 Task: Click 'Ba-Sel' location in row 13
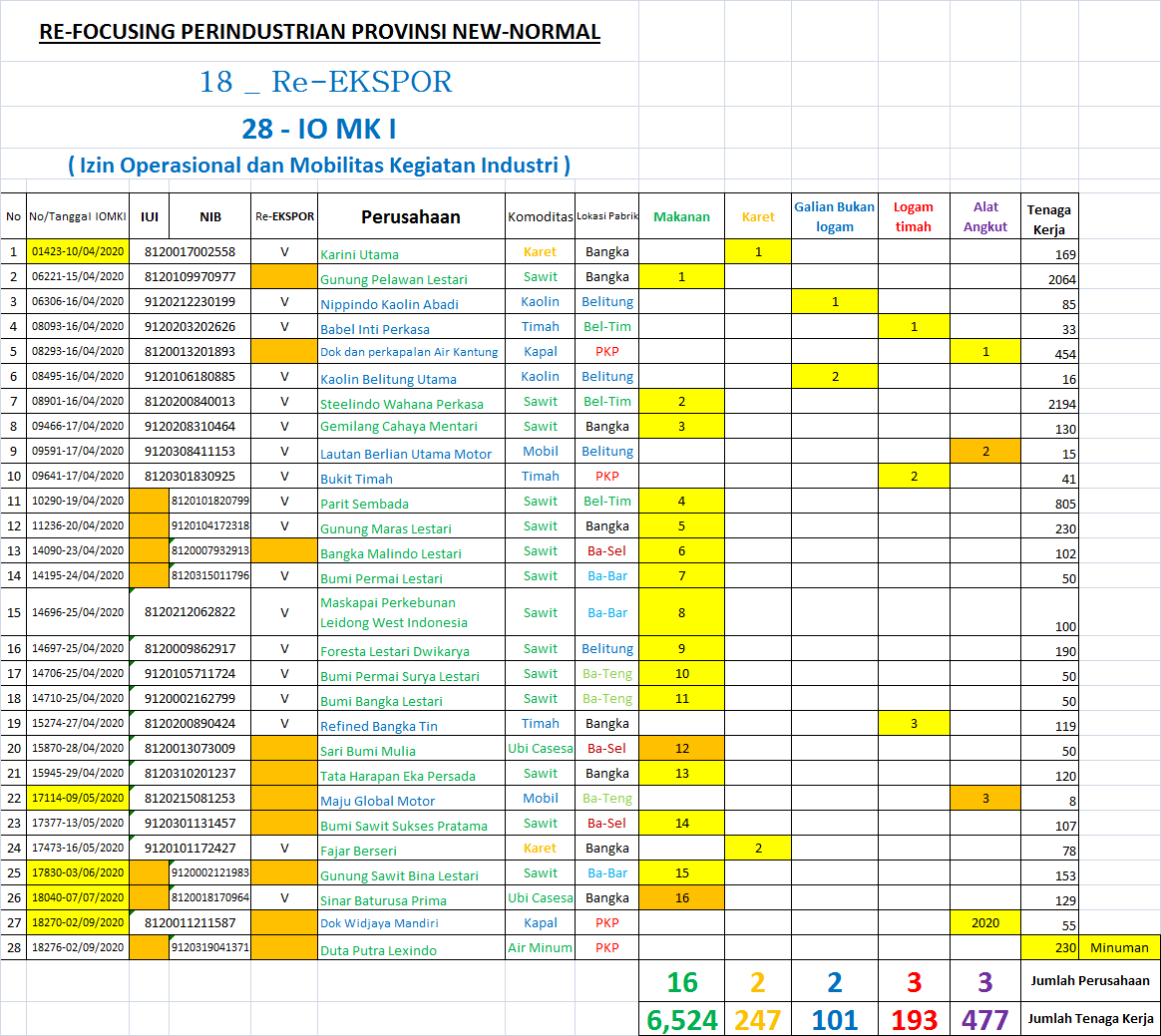(606, 551)
